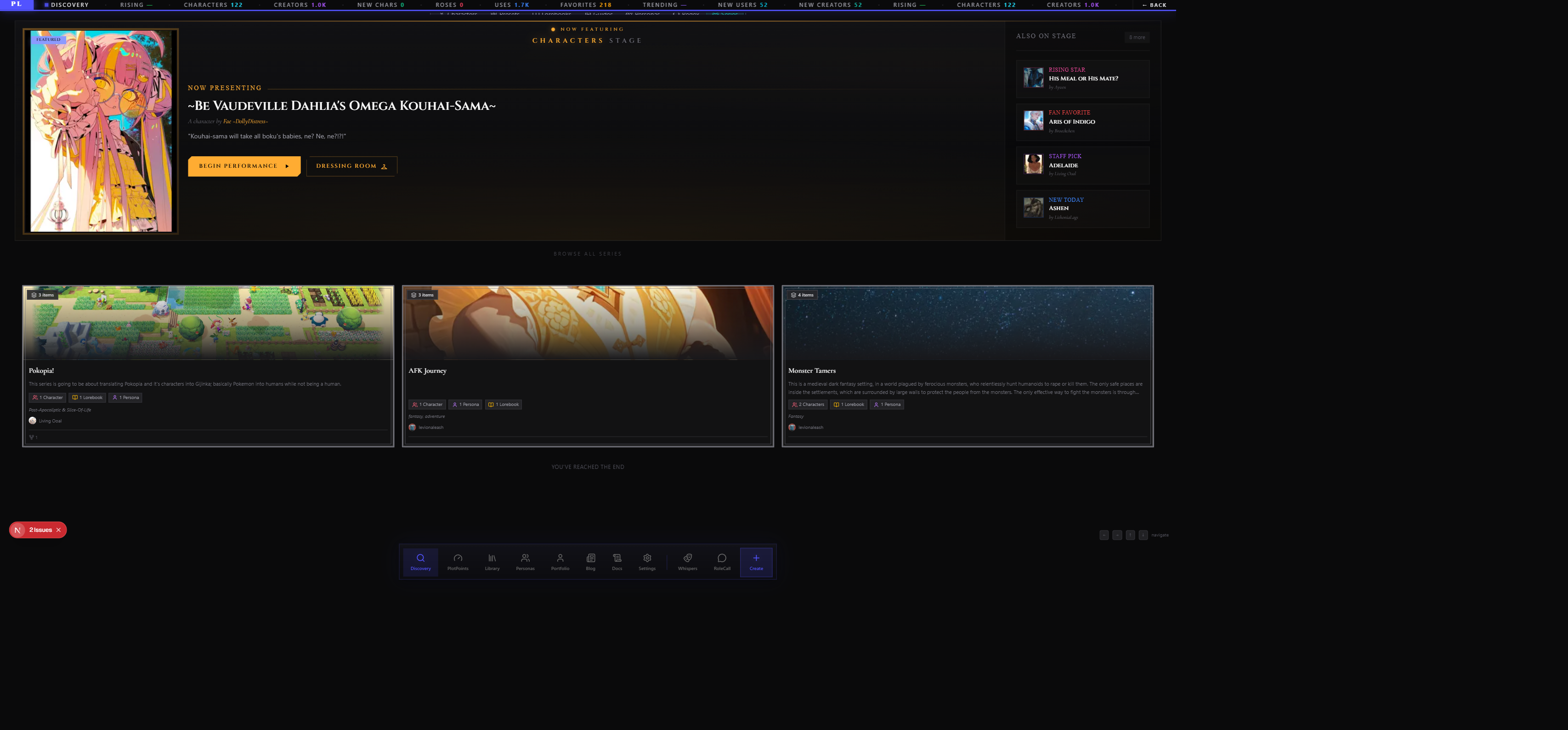
Task: Open the Blog in the bottom dock
Action: pos(590,562)
